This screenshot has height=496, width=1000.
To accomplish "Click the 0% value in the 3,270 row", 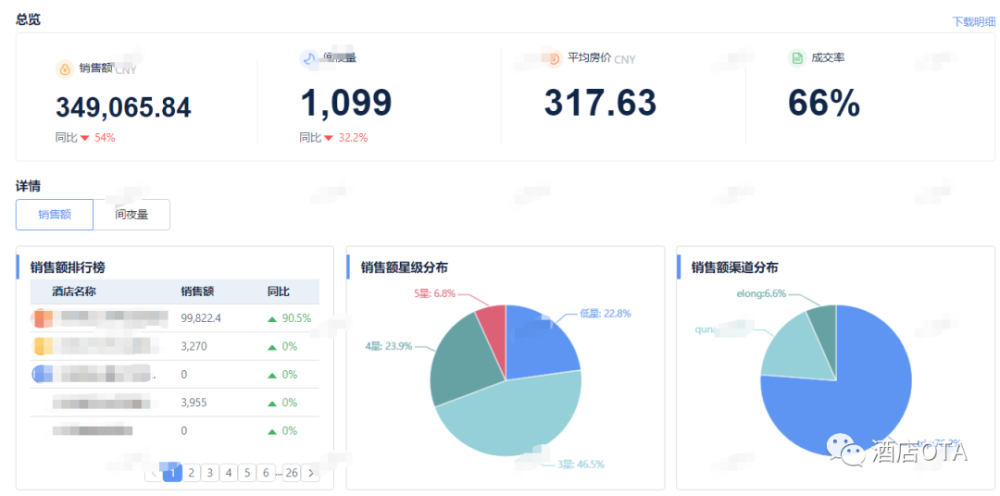I will tap(290, 346).
